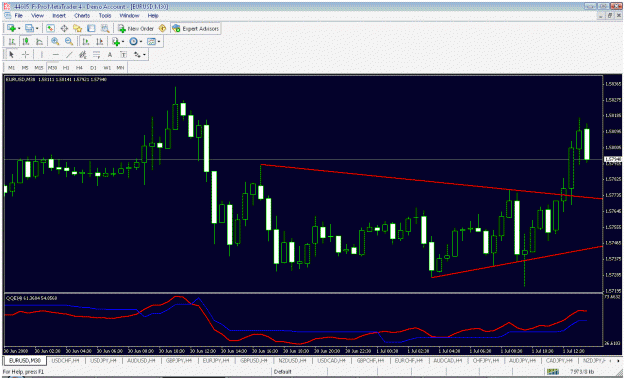Show the Market Watch window icon
This screenshot has width=625, height=378.
coord(50,28)
